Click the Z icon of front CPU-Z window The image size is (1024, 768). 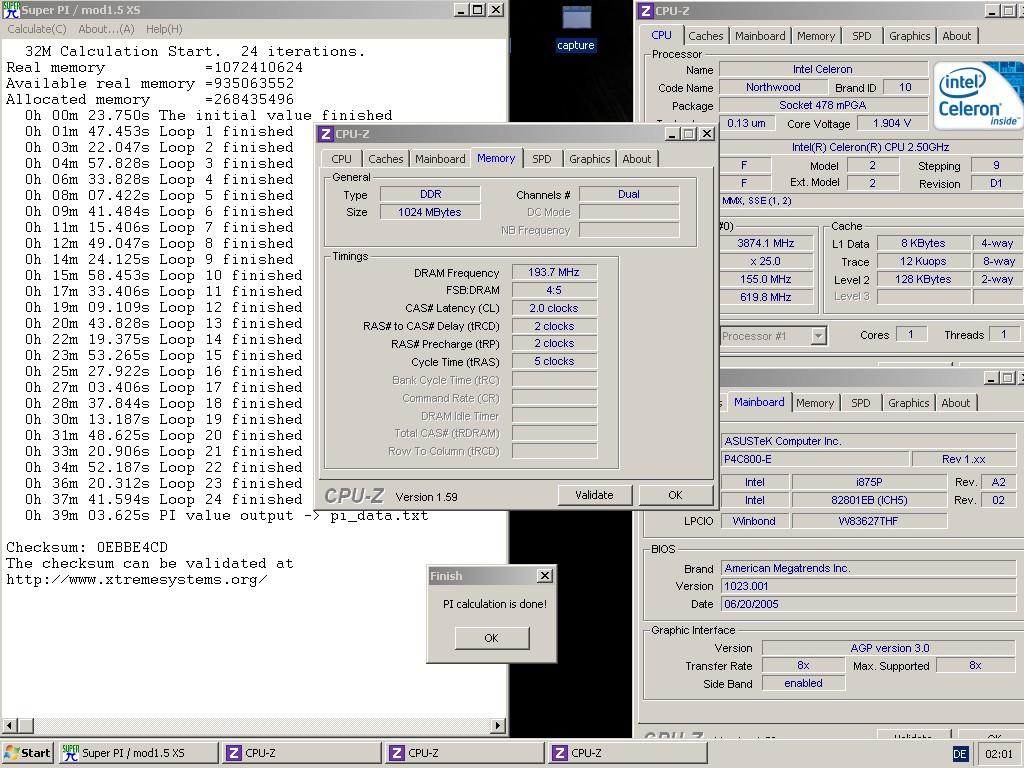point(326,134)
